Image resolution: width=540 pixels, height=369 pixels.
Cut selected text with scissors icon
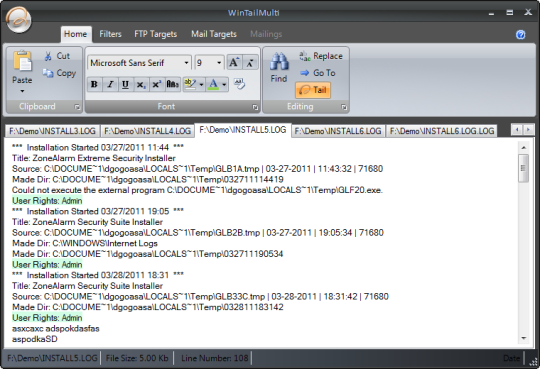coord(48,56)
